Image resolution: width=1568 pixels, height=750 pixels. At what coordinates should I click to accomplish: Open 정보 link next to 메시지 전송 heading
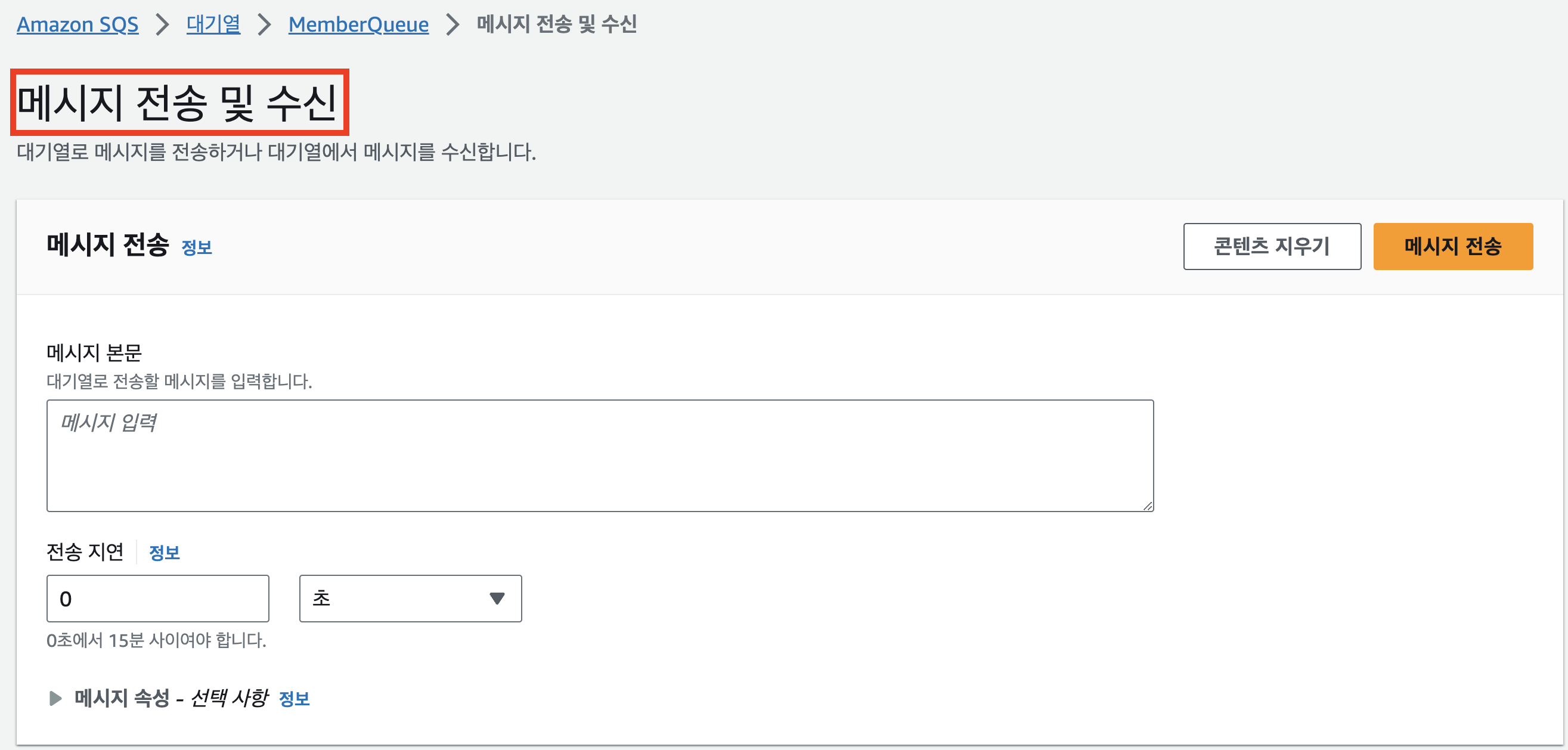(x=196, y=247)
